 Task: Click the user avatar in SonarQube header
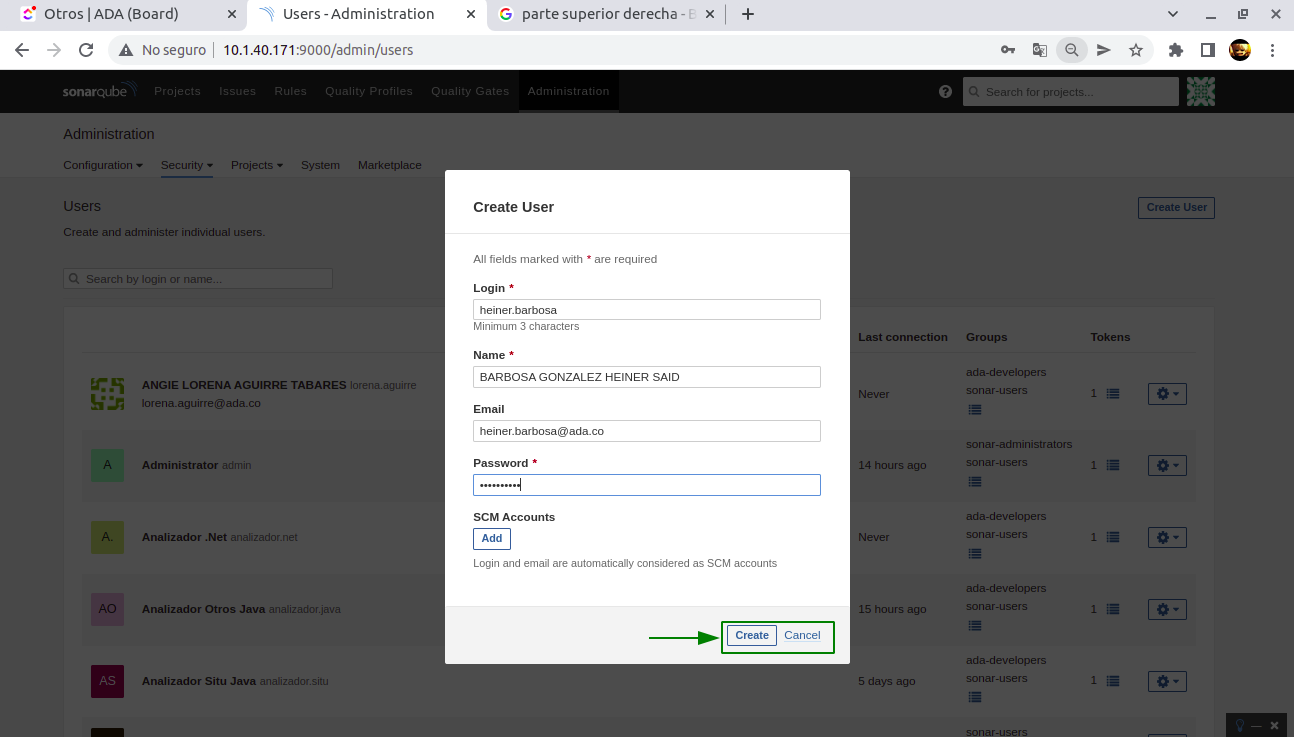(1200, 91)
